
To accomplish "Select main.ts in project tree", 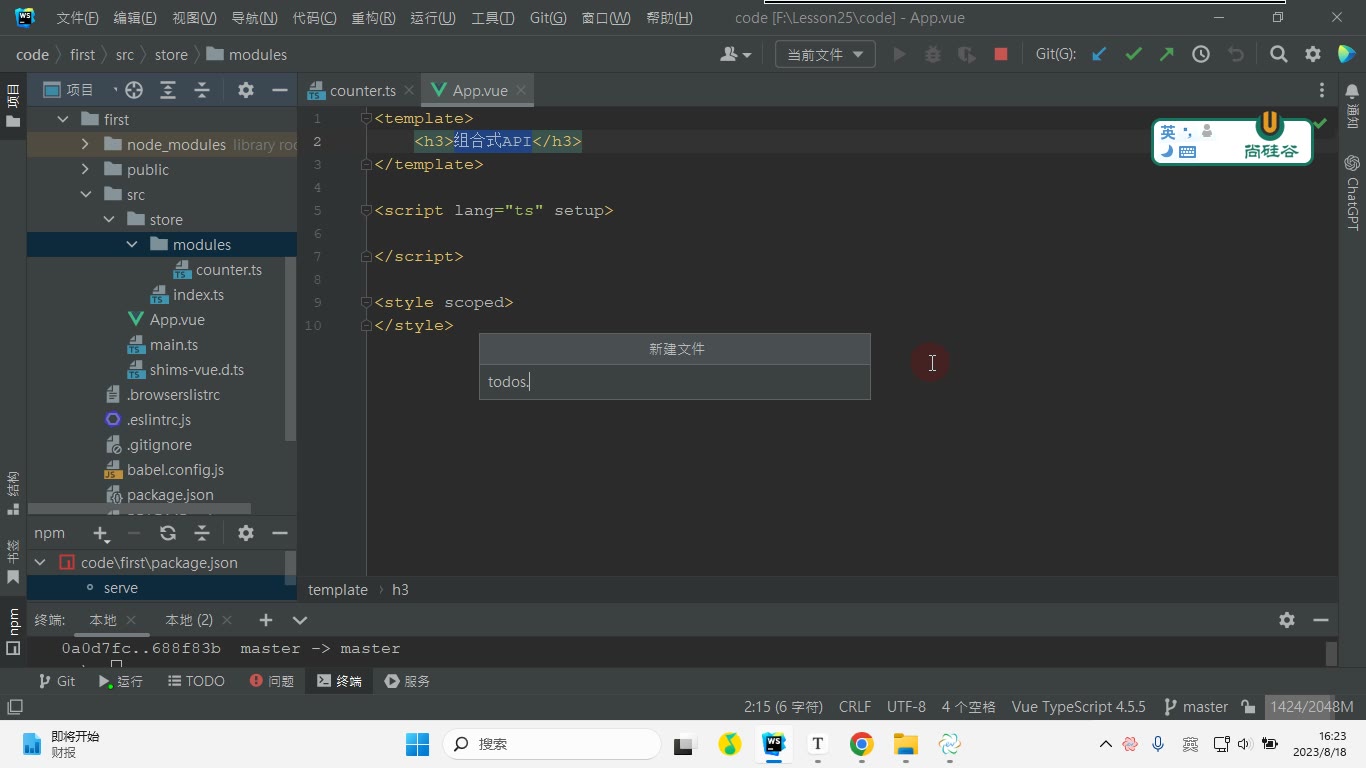I will (174, 345).
